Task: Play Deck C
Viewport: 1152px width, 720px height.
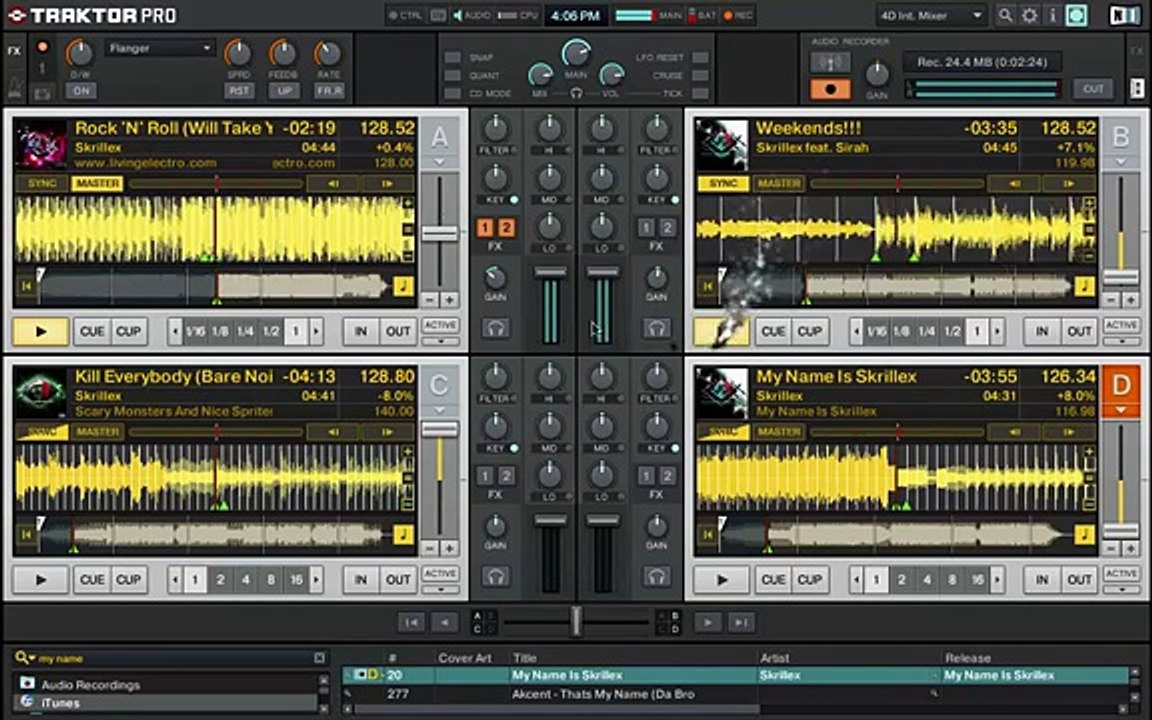Action: 41,580
